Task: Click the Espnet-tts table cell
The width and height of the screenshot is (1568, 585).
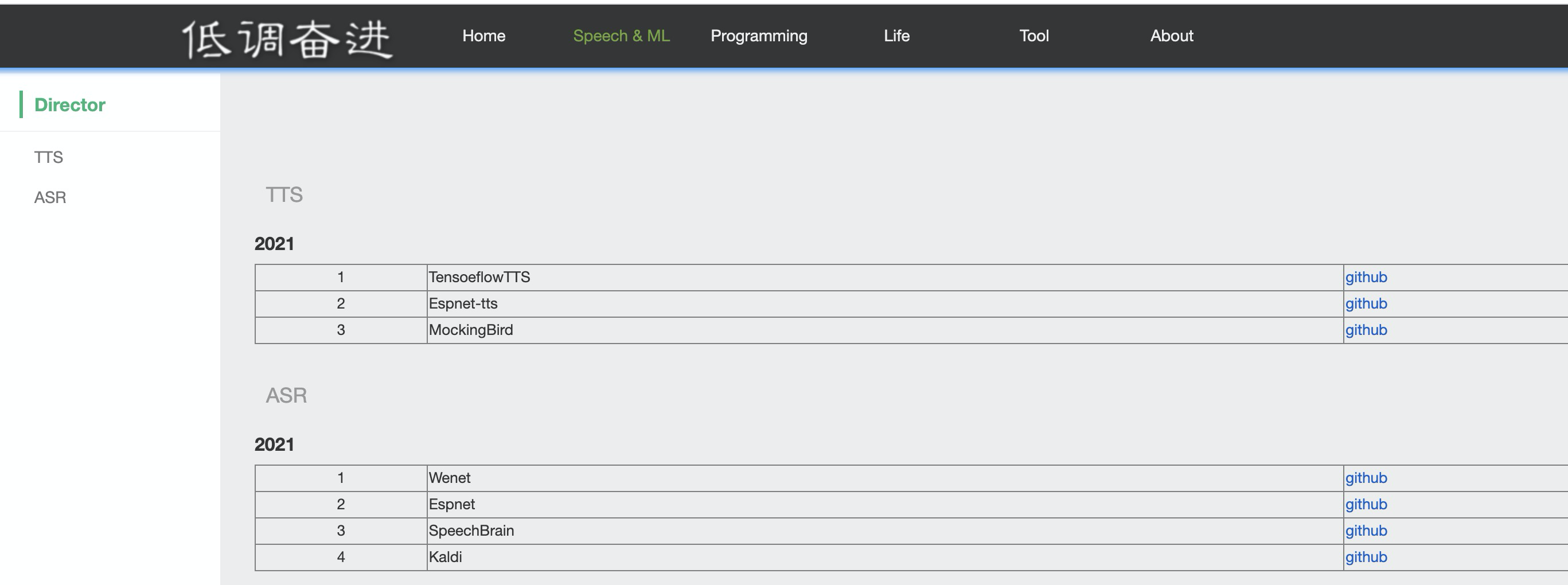Action: pos(885,304)
